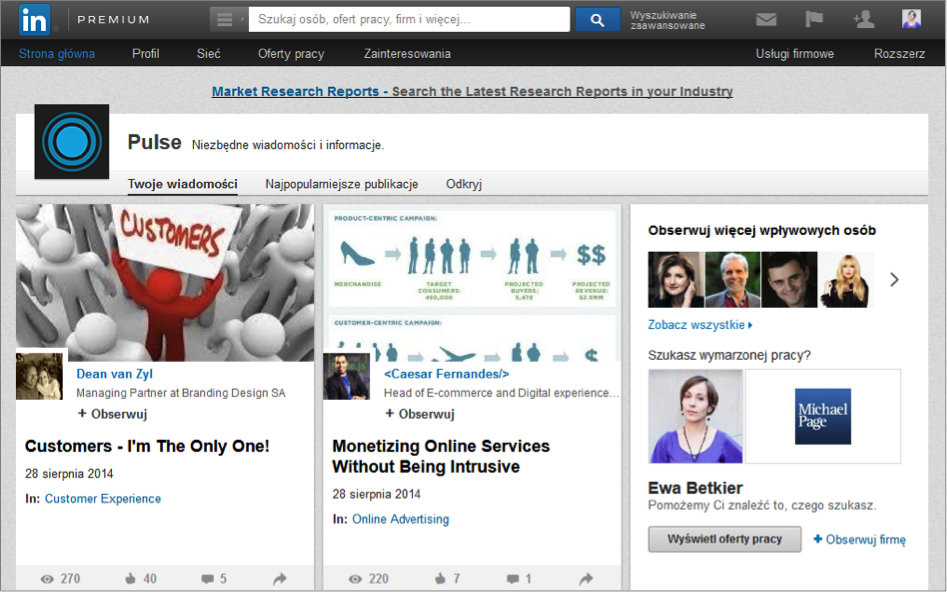
Task: Open Caesar Fernandes profile photo
Action: (347, 376)
